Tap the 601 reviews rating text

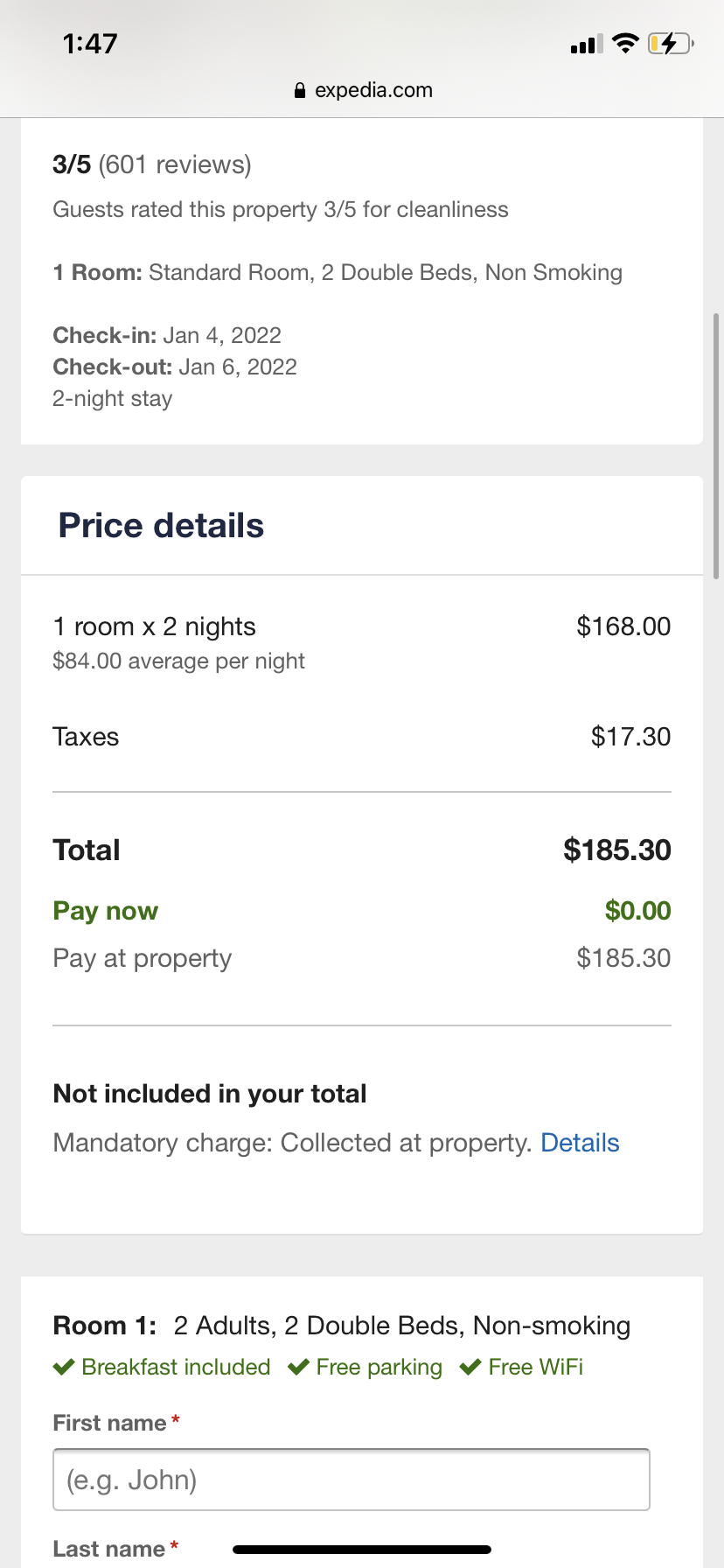coord(152,164)
